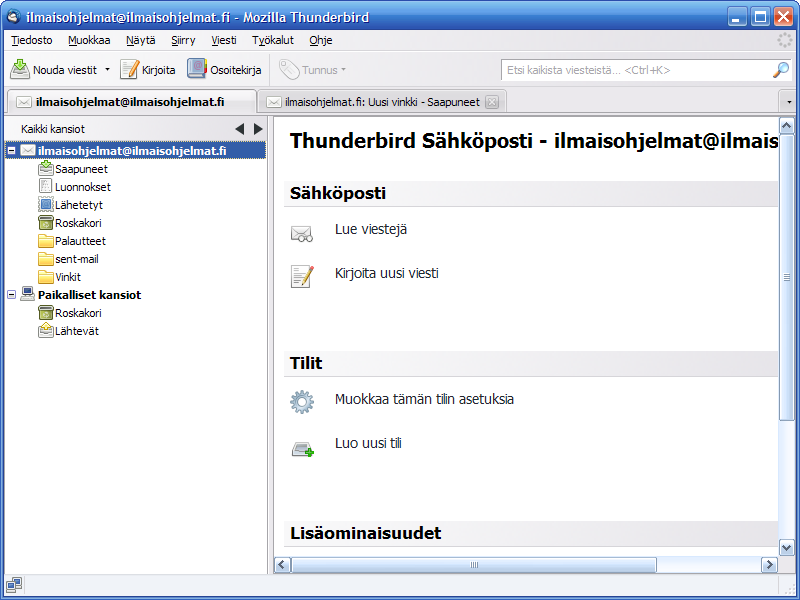Click the Kirjoita uusi viesti notepad icon

pos(302,277)
